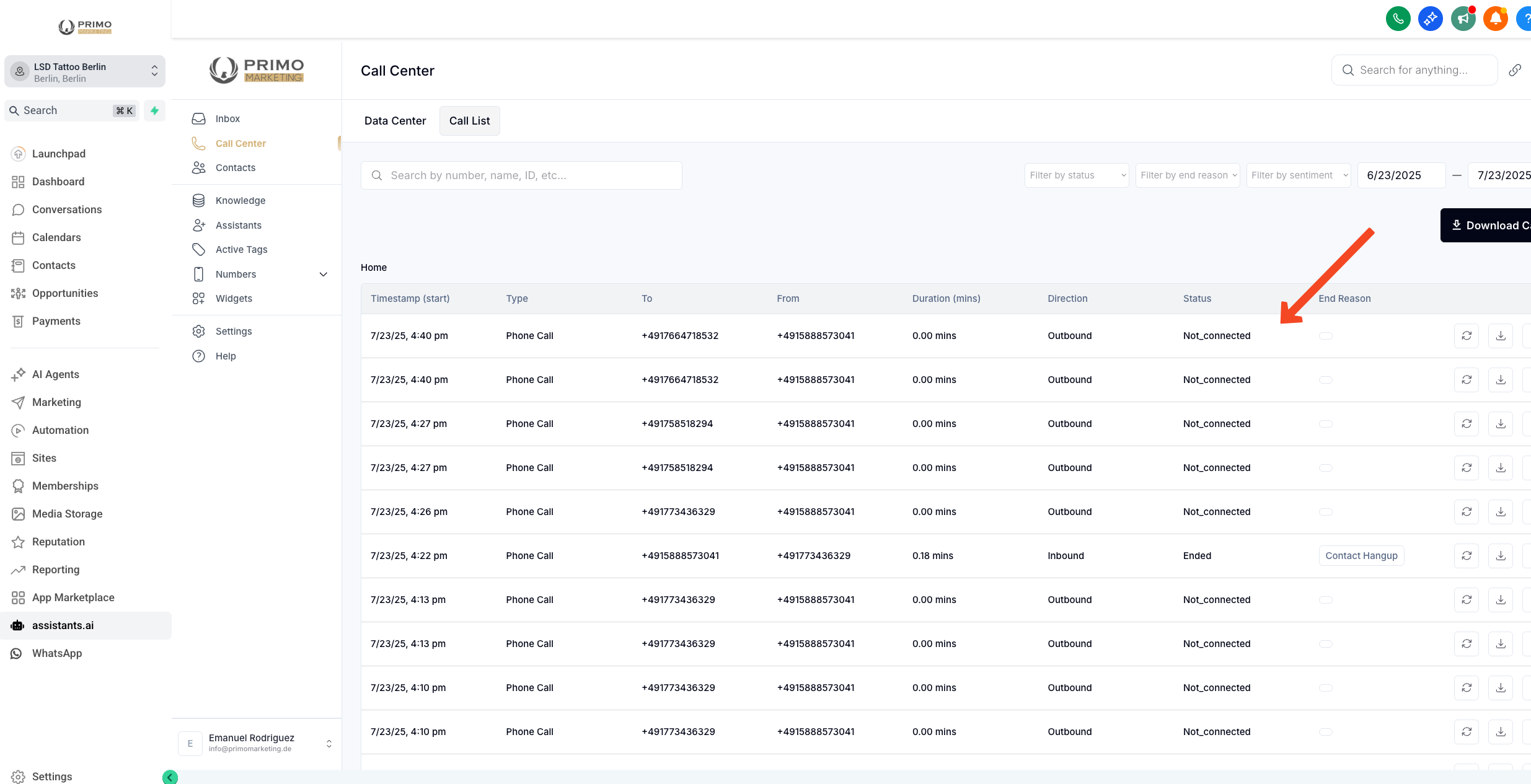Image resolution: width=1531 pixels, height=784 pixels.
Task: Collapse sidebar with green arrow button
Action: coord(170,777)
